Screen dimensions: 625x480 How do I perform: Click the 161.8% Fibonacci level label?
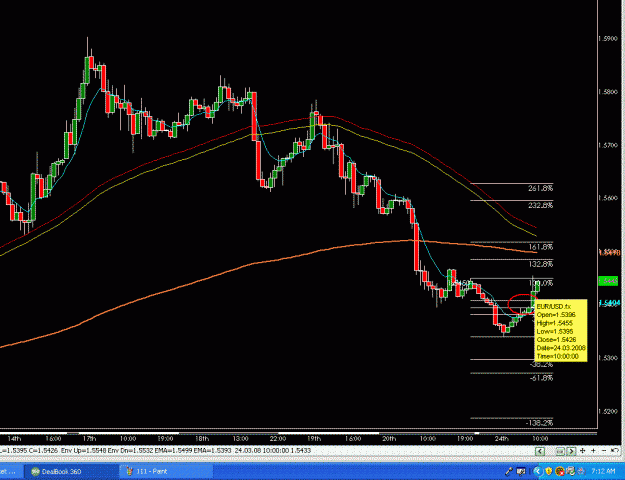540,247
